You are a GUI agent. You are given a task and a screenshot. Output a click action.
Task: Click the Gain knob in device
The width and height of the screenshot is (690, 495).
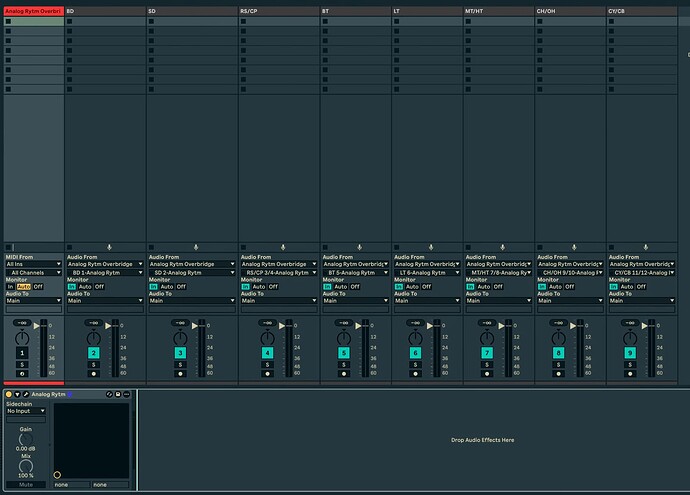point(26,439)
